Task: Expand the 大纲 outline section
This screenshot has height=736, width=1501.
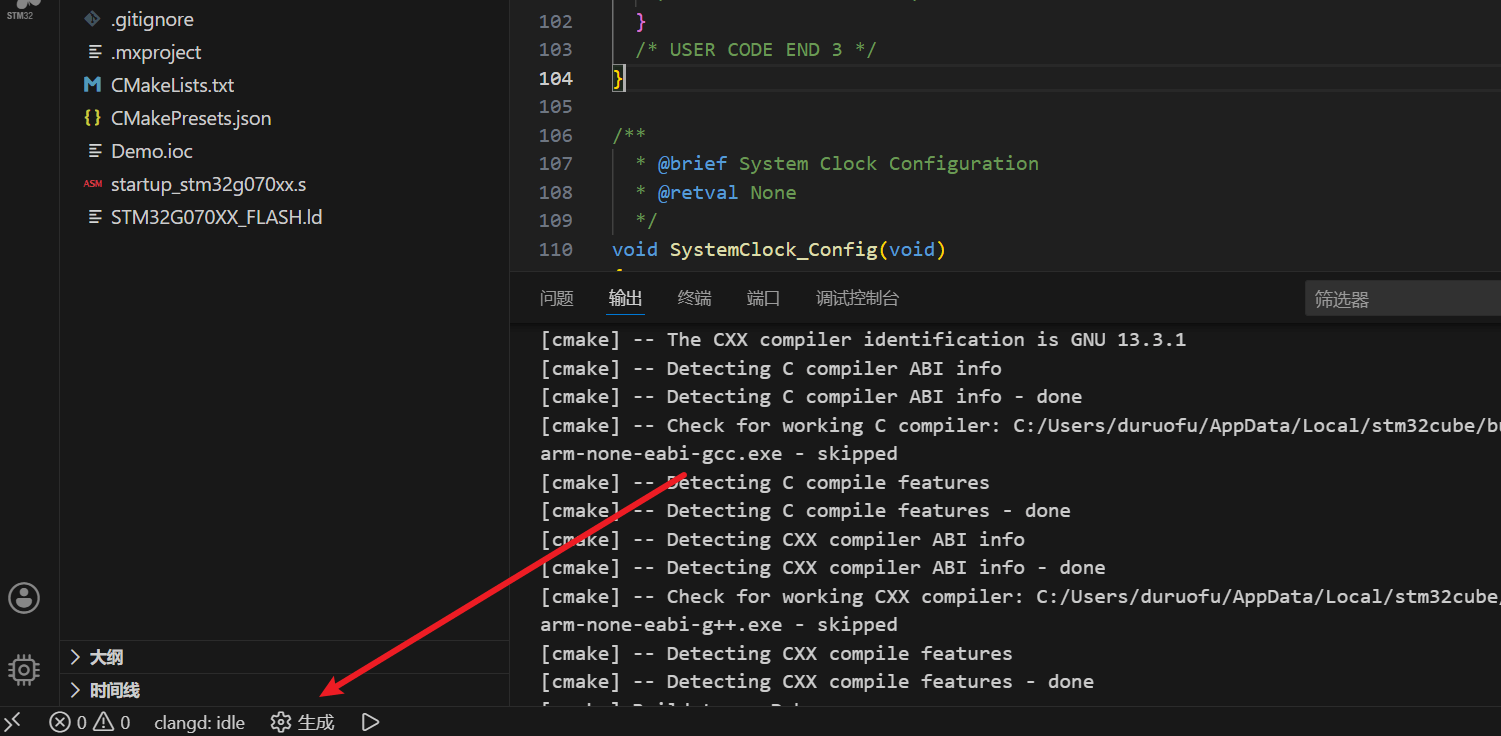Action: 106,657
